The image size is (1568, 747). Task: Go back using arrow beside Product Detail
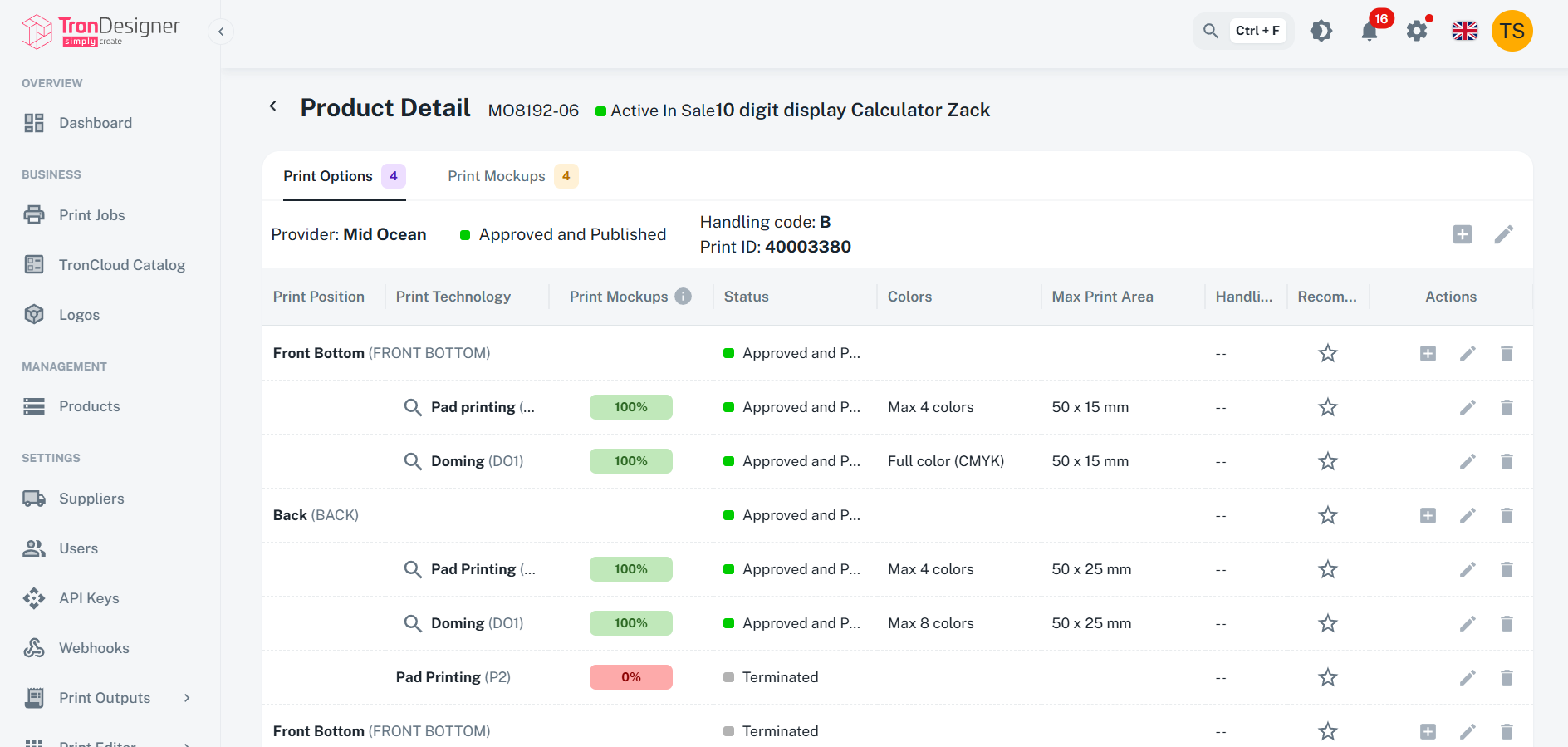tap(272, 106)
